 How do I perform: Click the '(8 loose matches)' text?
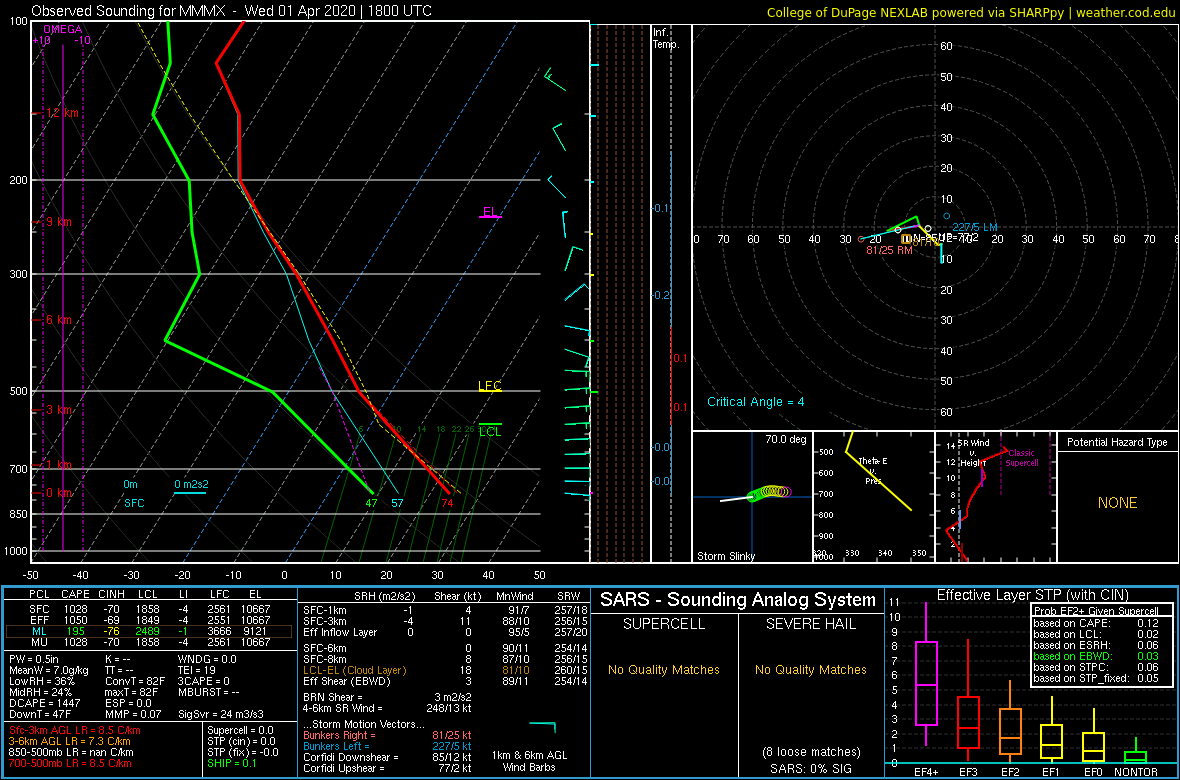[811, 751]
